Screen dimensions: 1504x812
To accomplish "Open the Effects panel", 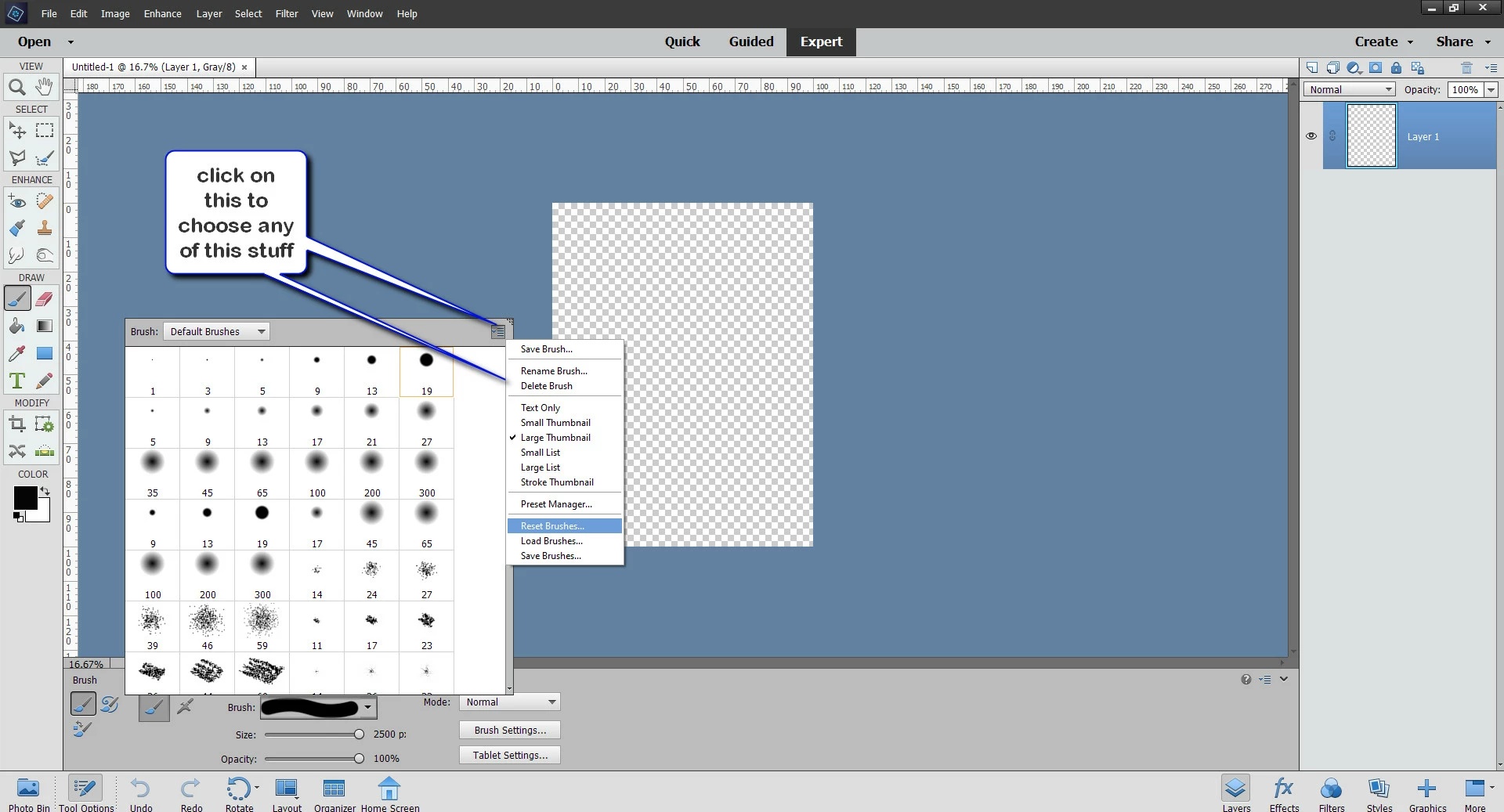I will [x=1284, y=793].
